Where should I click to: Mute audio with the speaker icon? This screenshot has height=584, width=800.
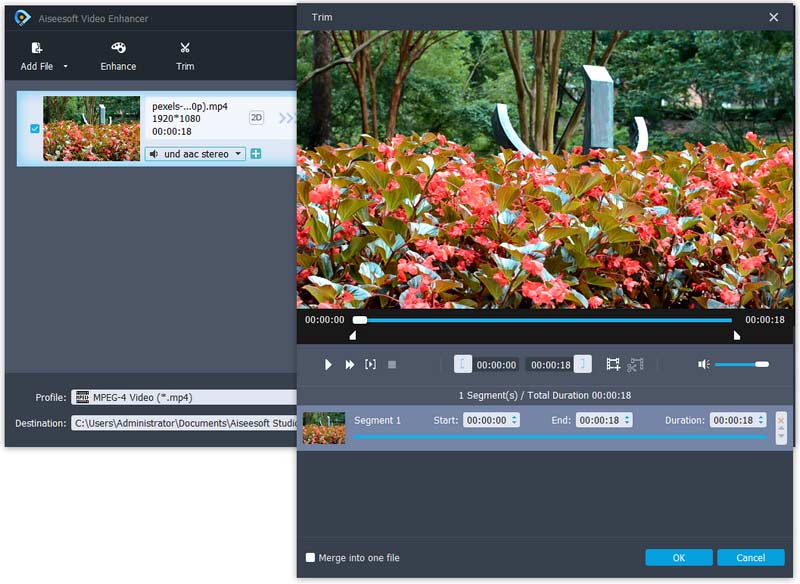tap(704, 365)
